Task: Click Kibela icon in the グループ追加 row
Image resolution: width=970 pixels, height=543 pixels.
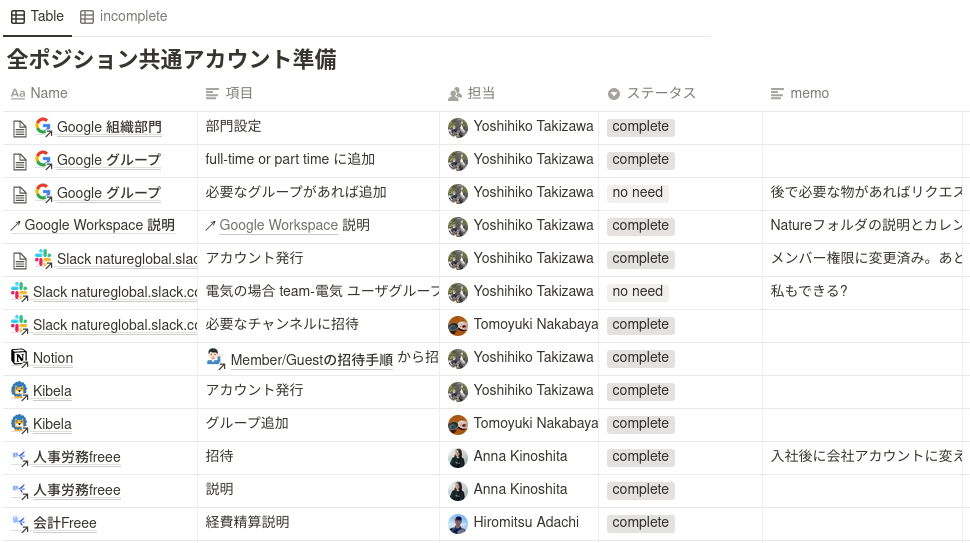Action: point(20,424)
